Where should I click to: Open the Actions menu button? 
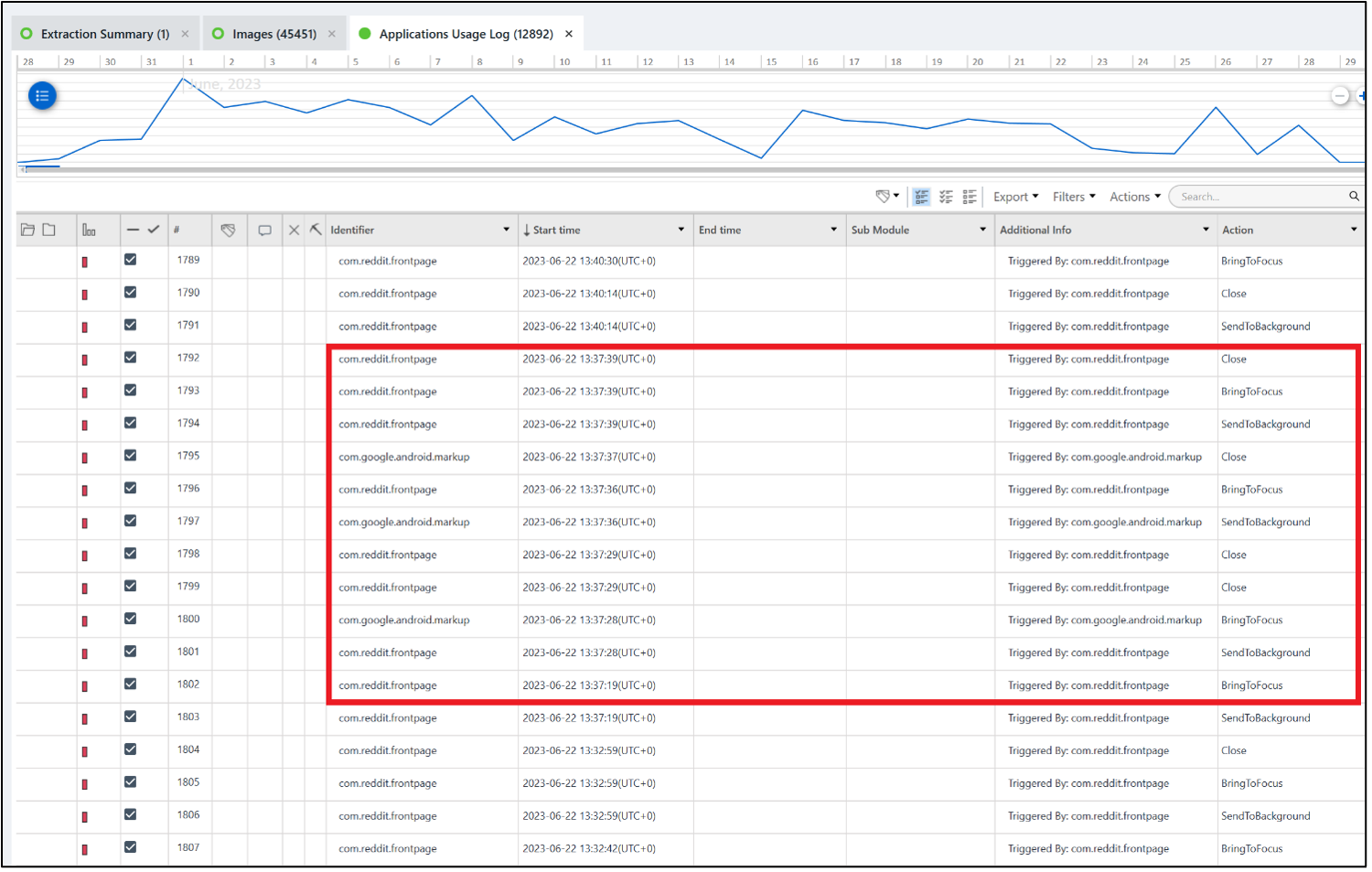point(1134,197)
